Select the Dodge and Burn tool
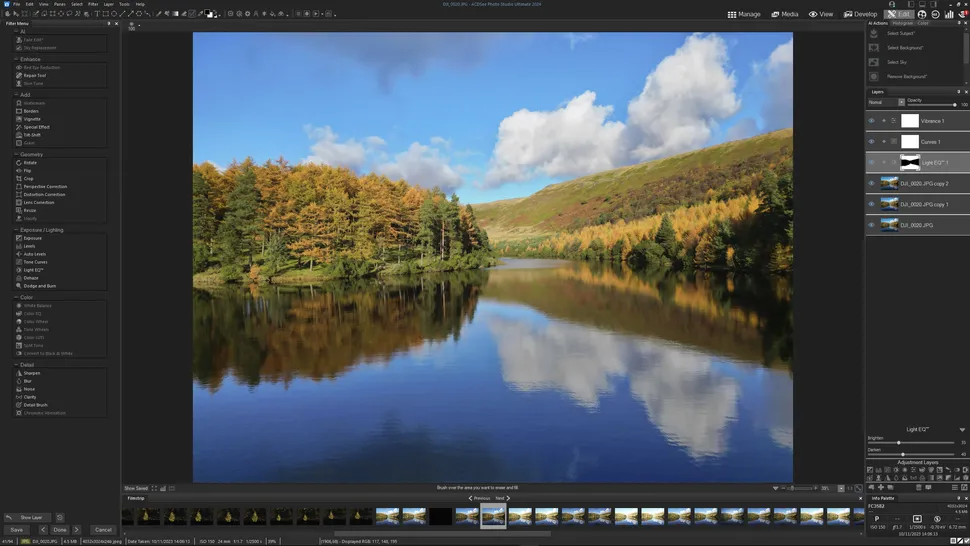Image resolution: width=970 pixels, height=546 pixels. (x=39, y=286)
